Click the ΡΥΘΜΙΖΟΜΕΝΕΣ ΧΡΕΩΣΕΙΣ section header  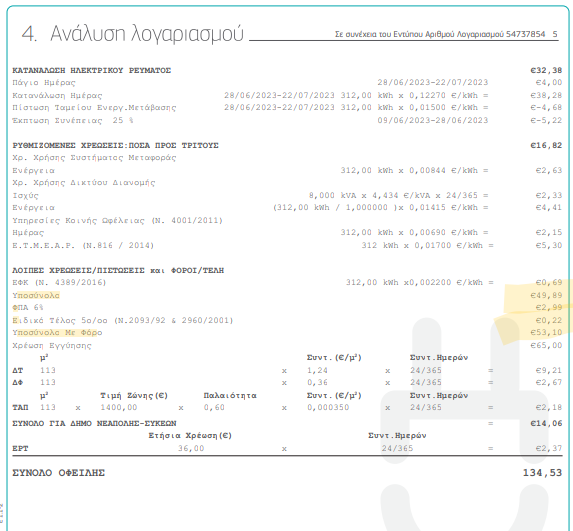[115, 145]
